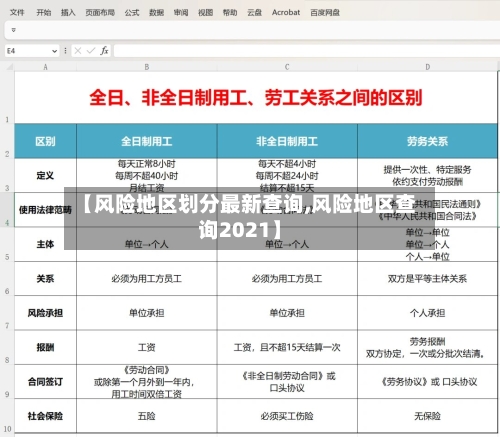Select the 非全日制用工 header cell

coord(287,141)
